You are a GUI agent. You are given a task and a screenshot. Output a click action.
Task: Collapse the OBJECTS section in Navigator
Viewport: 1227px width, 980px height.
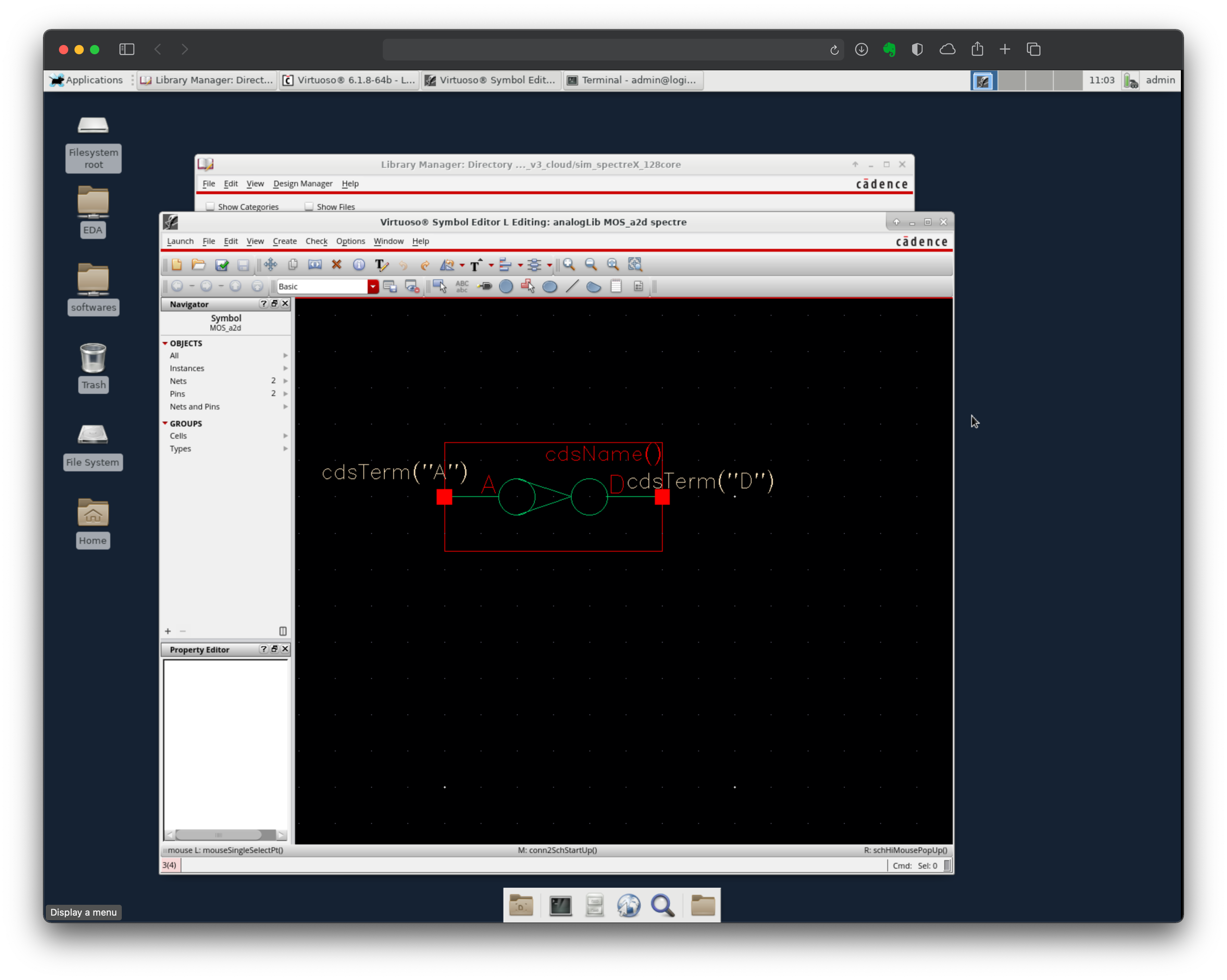pyautogui.click(x=165, y=343)
